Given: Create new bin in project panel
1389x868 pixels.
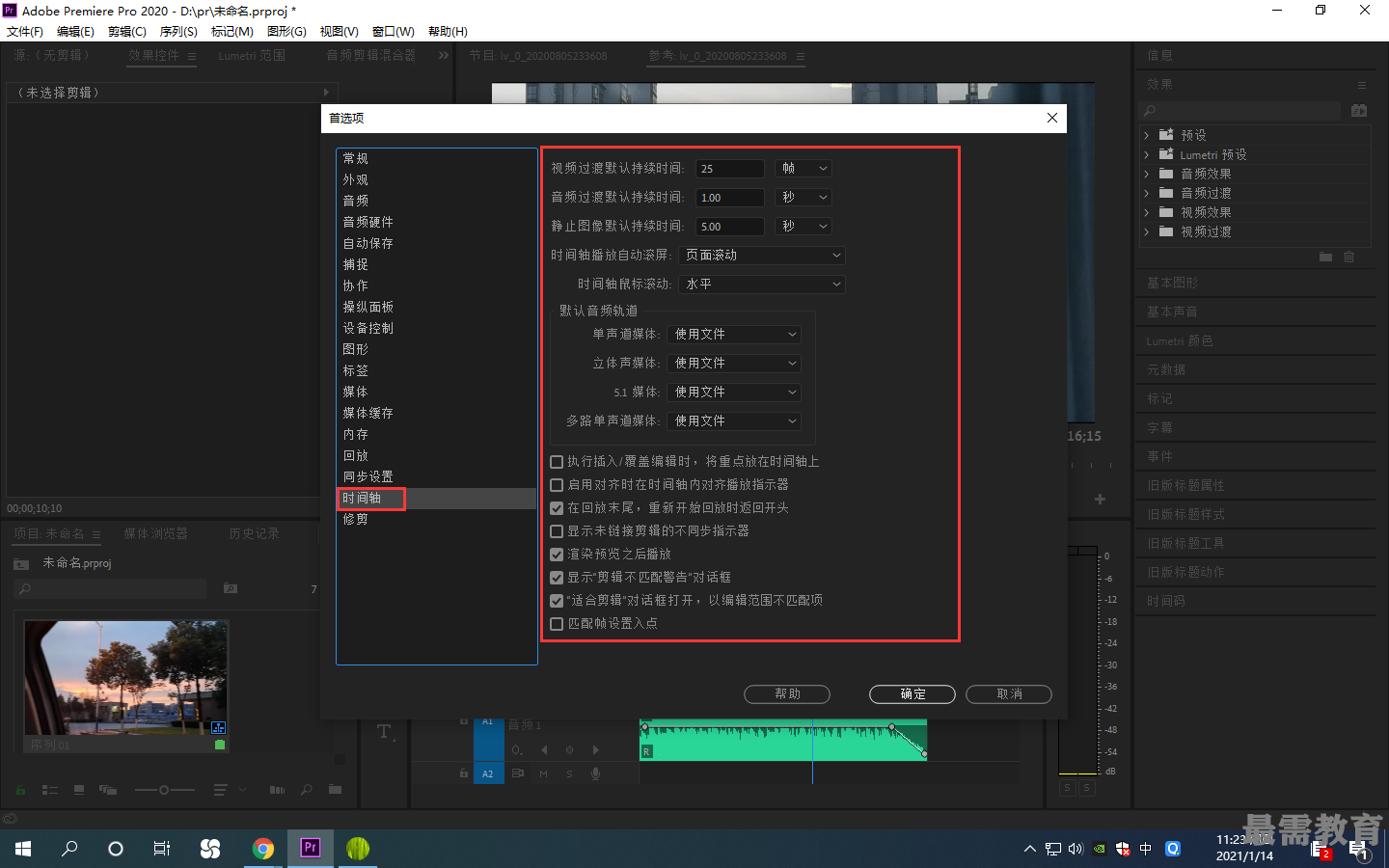Looking at the screenshot, I should coord(335,790).
